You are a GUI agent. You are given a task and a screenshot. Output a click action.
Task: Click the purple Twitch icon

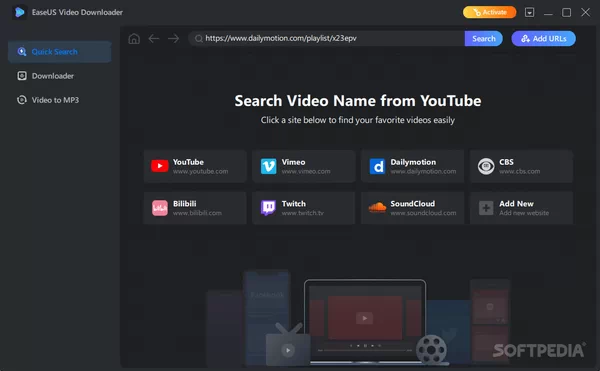click(268, 208)
